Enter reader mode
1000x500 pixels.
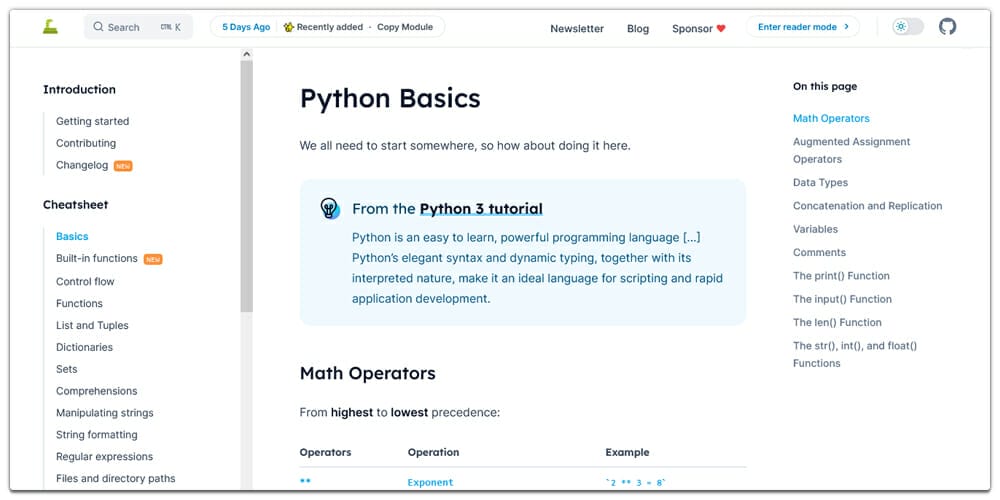pyautogui.click(x=803, y=27)
